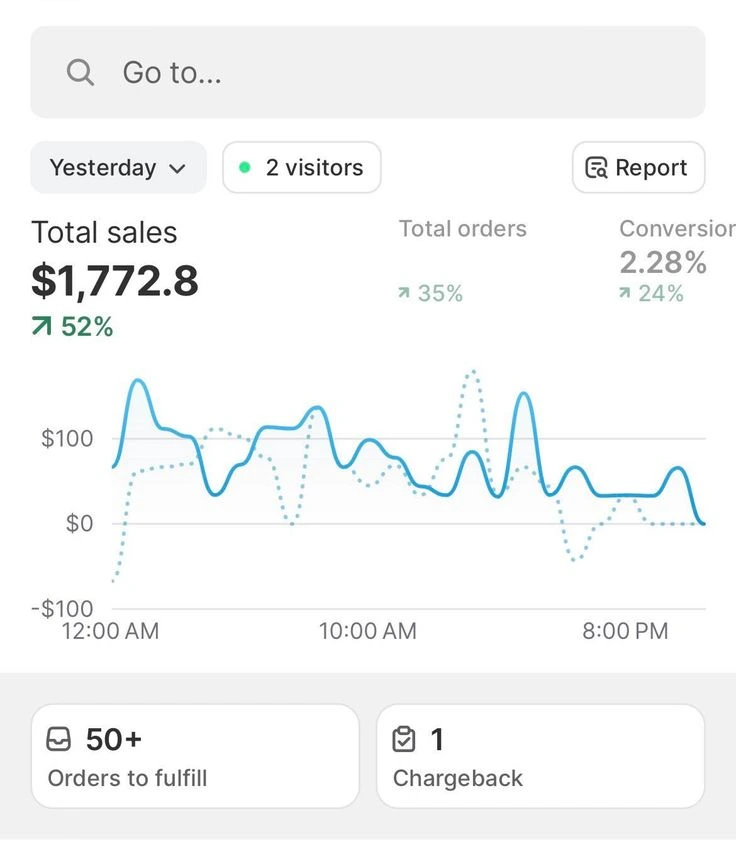Open the Chargeback card
This screenshot has height=842, width=736.
[x=540, y=756]
